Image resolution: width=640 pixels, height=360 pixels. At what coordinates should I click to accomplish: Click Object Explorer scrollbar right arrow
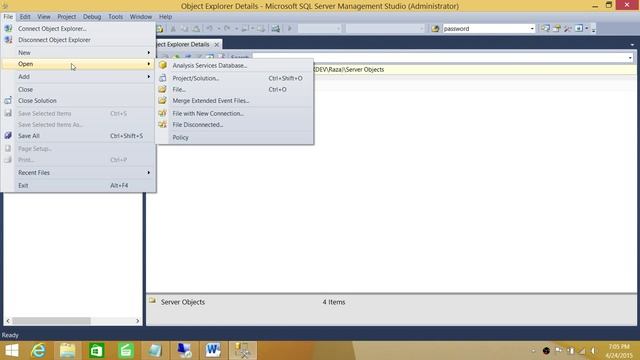click(x=138, y=321)
